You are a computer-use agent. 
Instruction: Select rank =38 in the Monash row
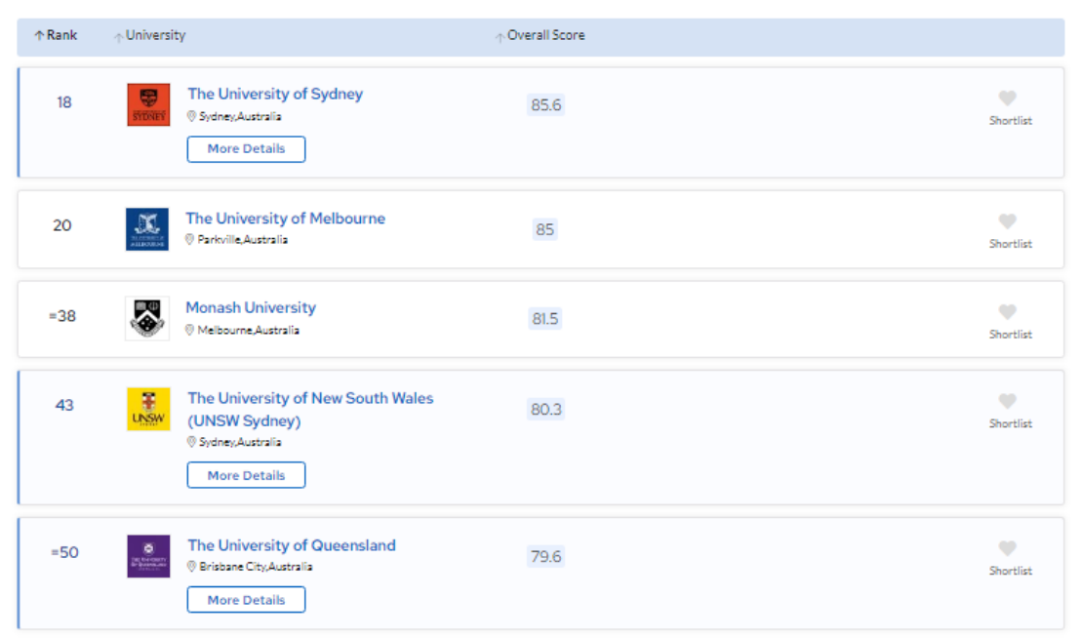click(x=62, y=316)
